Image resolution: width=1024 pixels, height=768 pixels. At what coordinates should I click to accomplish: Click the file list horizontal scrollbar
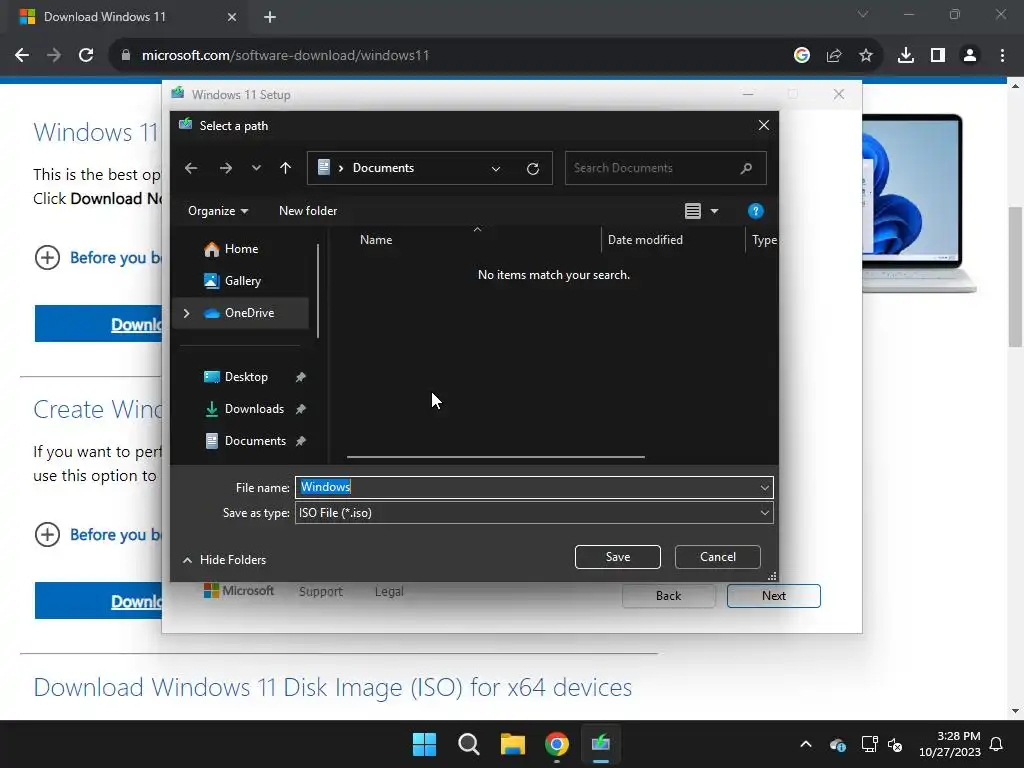[x=496, y=457]
